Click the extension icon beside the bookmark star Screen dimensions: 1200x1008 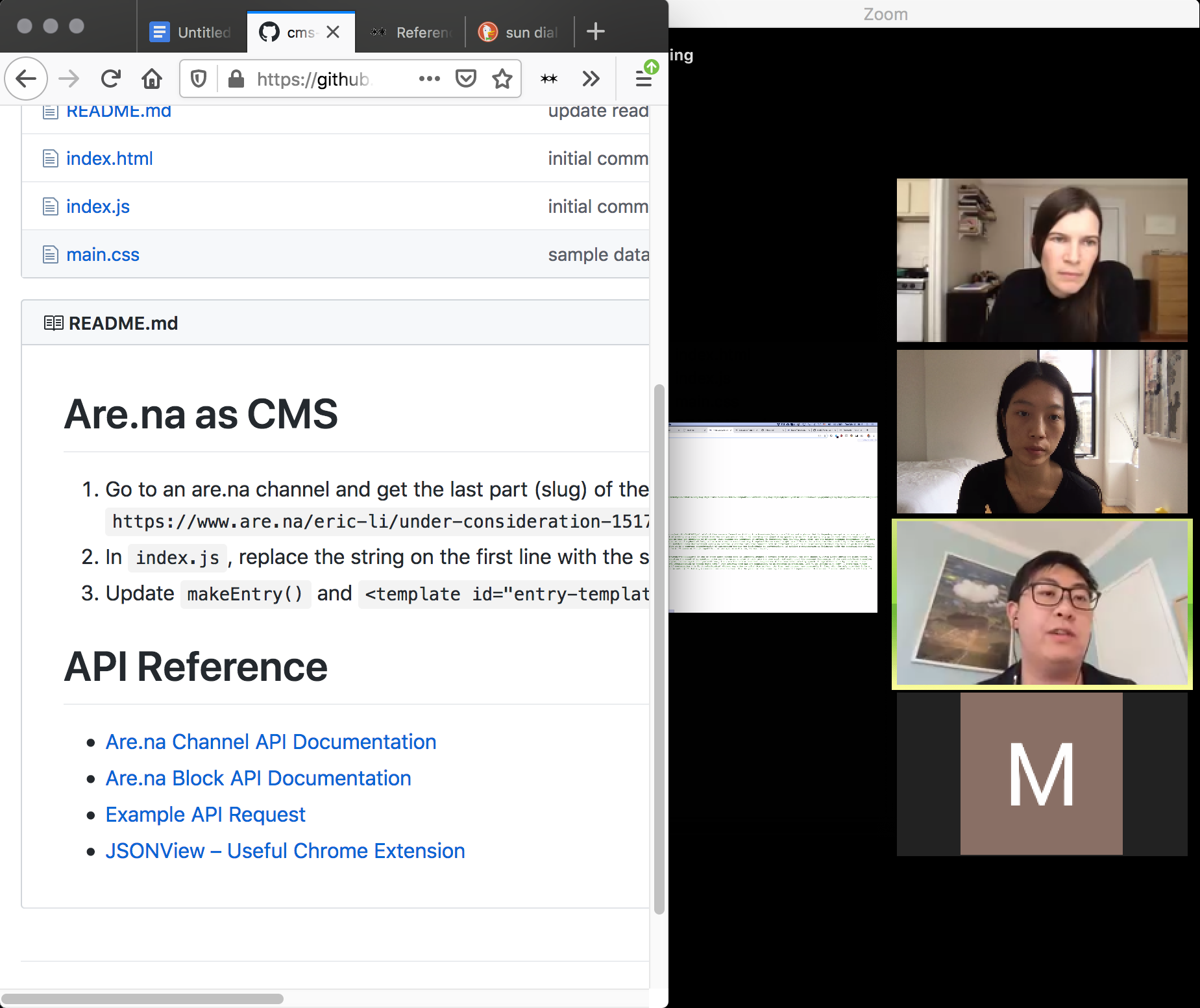tap(549, 79)
